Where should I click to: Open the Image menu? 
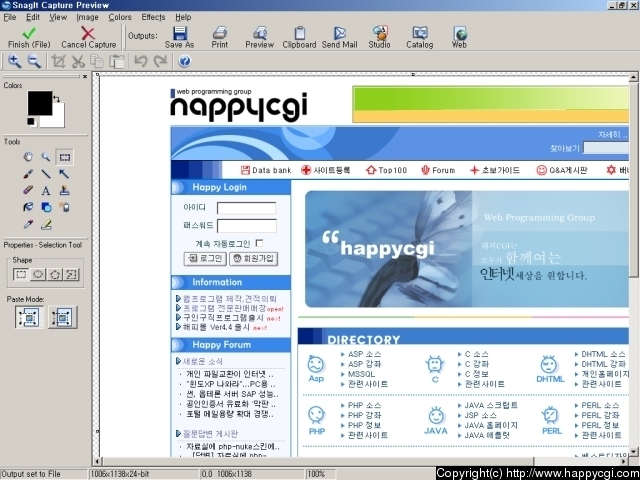pos(87,17)
